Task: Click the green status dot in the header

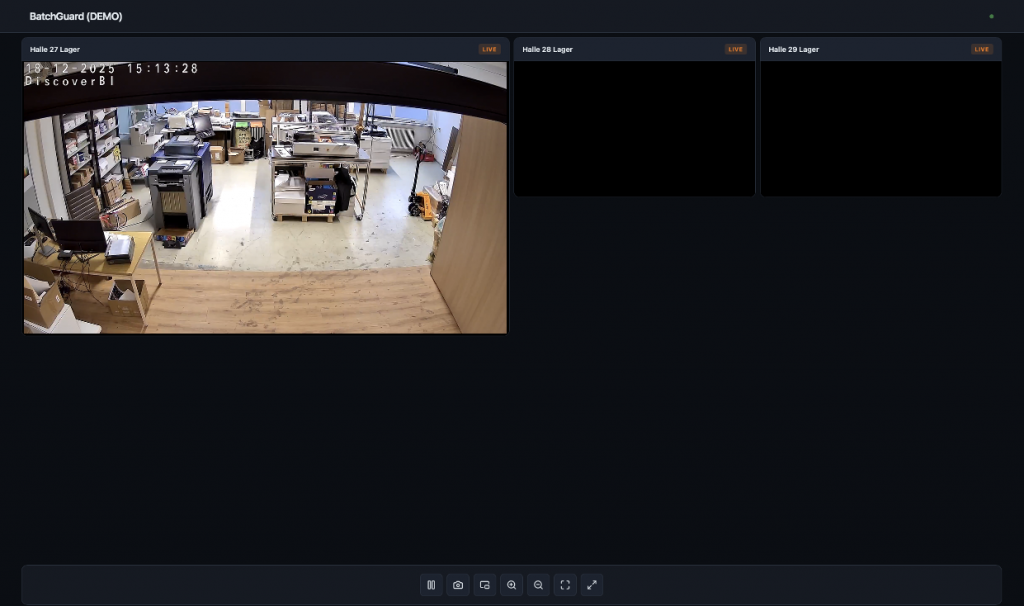Action: (991, 16)
